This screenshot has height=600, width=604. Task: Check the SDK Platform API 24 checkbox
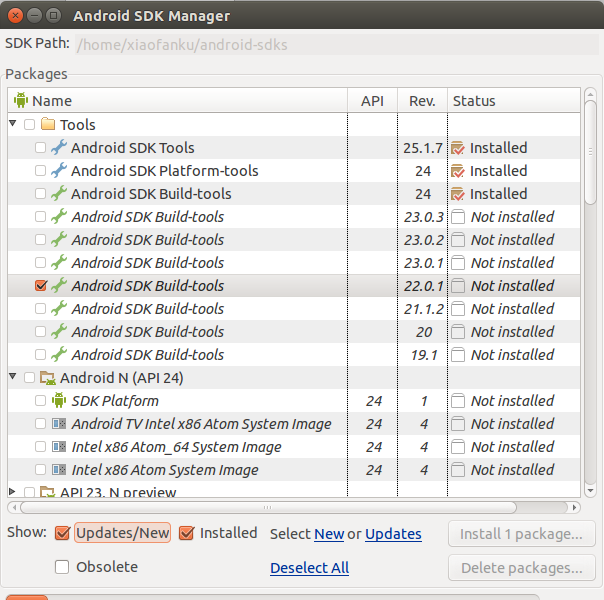[40, 401]
